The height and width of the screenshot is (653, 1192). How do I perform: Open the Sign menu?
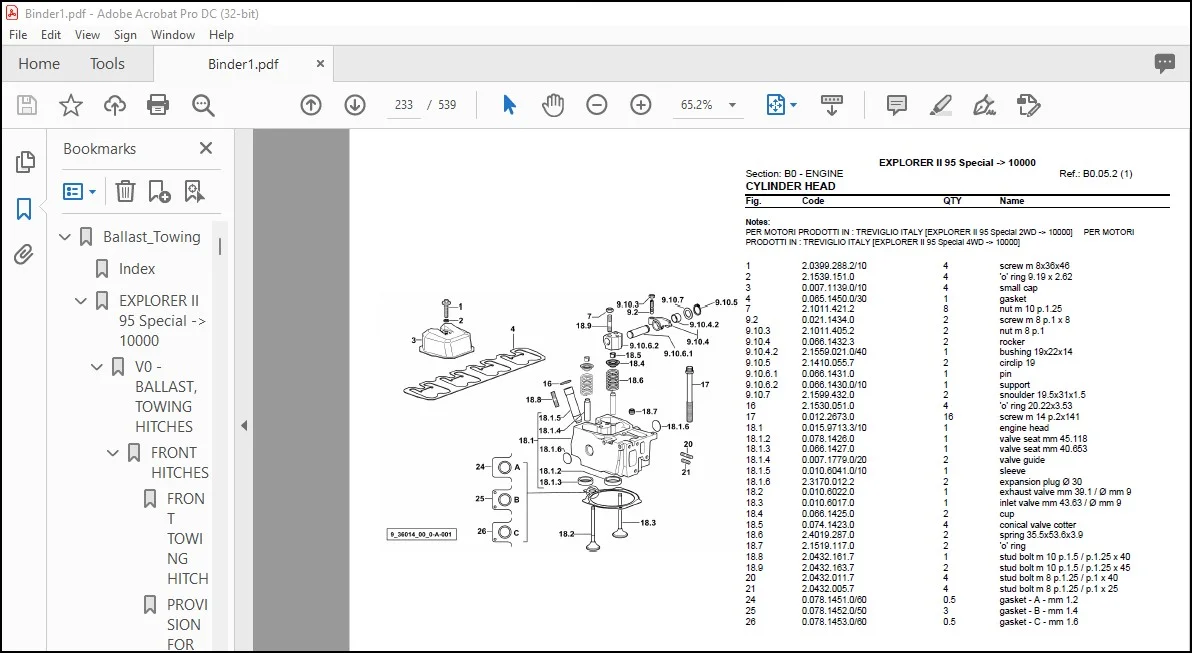coord(125,35)
